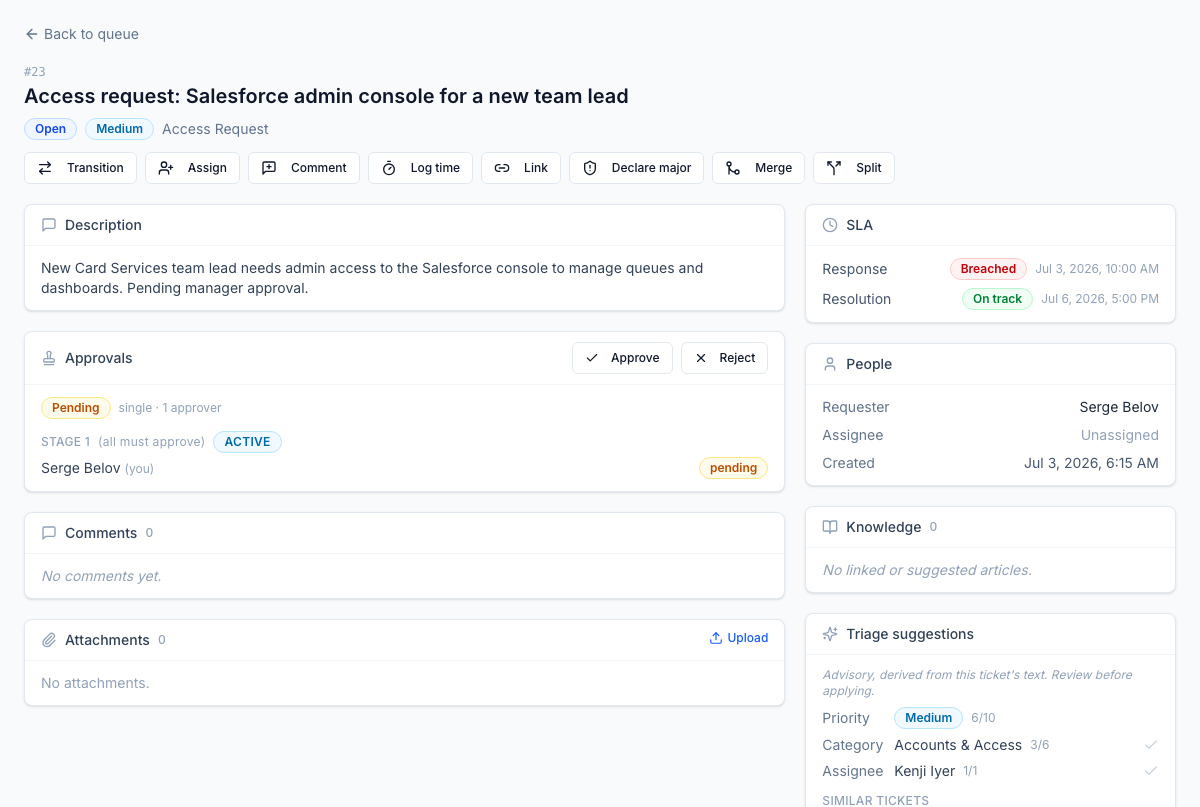Click ticket number #23
Screen dimensions: 1200x807
[x=35, y=72]
